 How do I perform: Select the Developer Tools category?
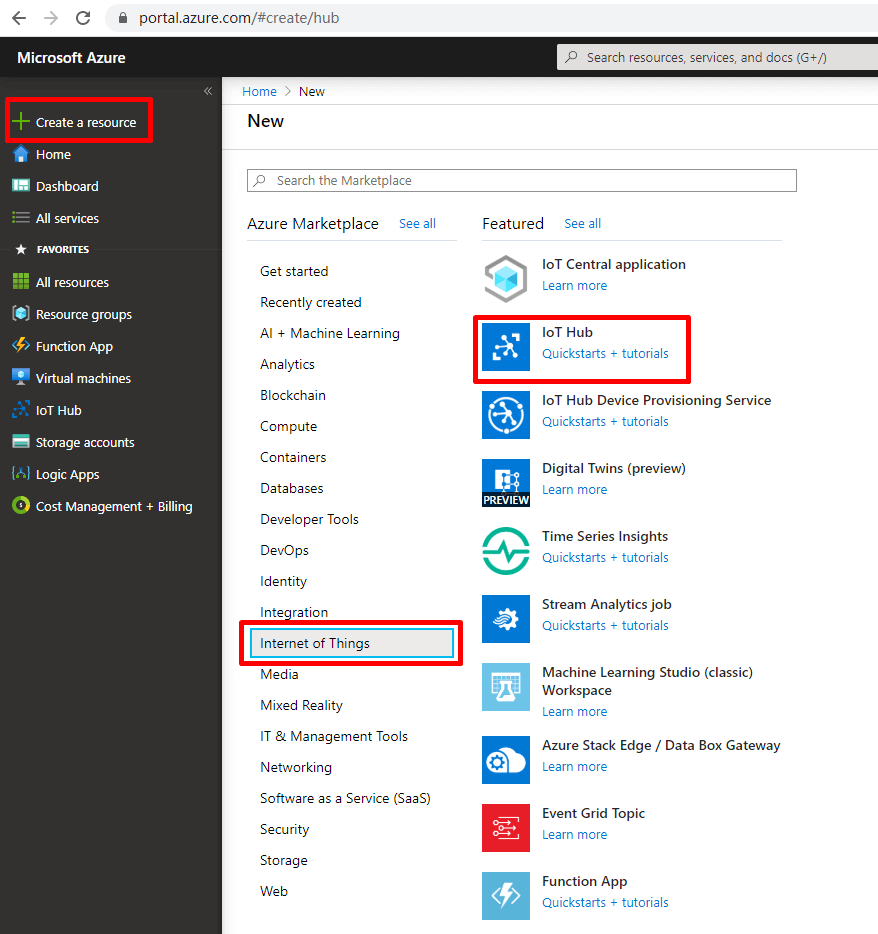[309, 519]
